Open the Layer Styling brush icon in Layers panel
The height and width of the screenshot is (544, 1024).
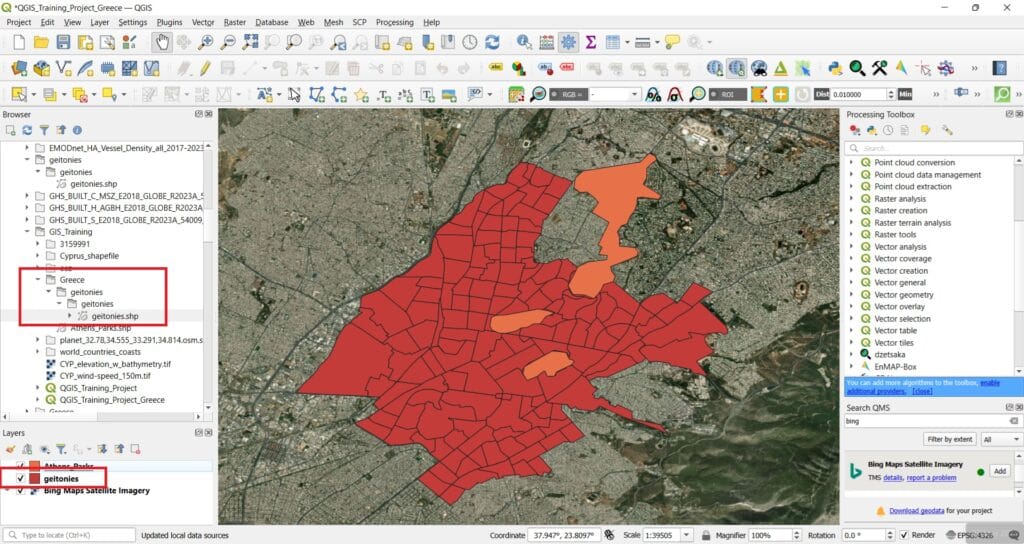pyautogui.click(x=10, y=449)
